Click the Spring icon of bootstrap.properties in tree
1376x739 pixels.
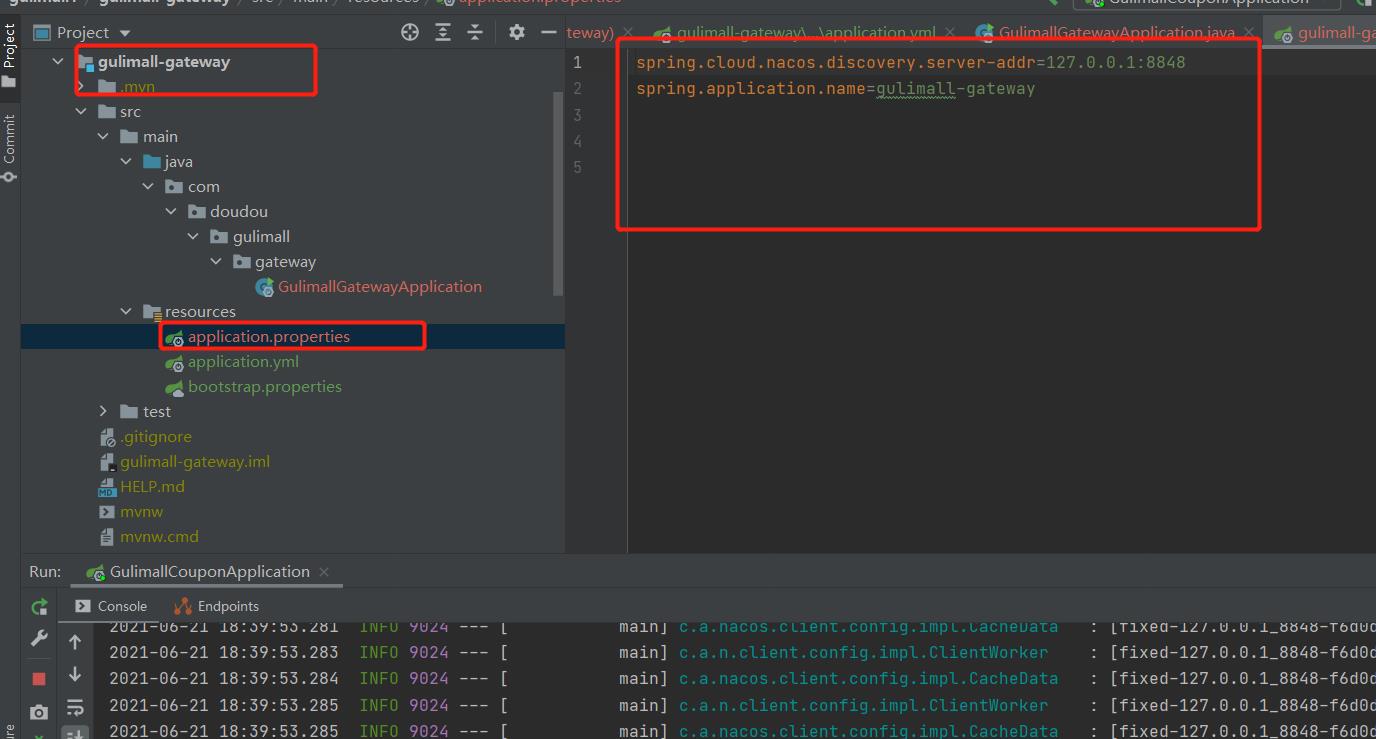175,387
